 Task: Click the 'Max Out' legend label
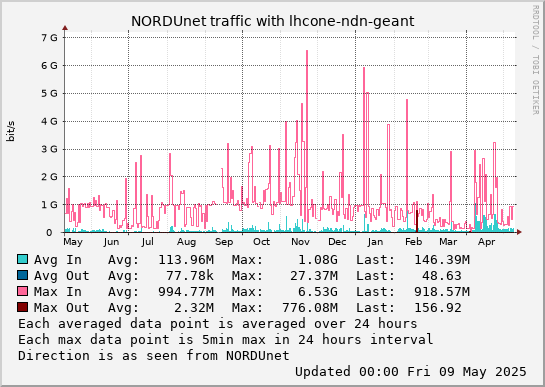pyautogui.click(x=62, y=307)
